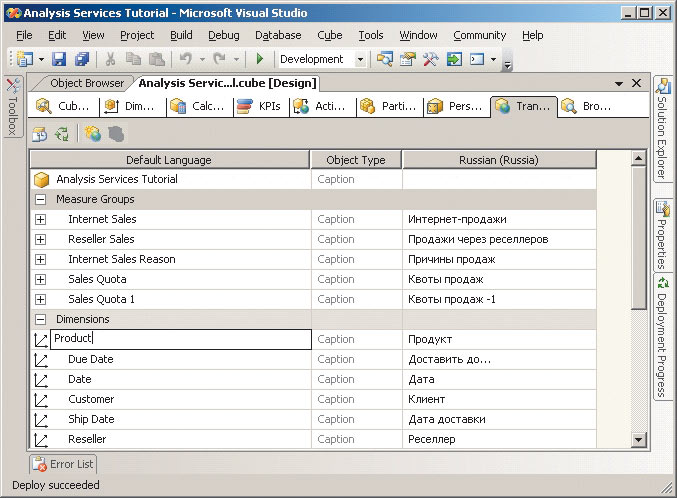Click the Cut scissors icon

(x=111, y=59)
